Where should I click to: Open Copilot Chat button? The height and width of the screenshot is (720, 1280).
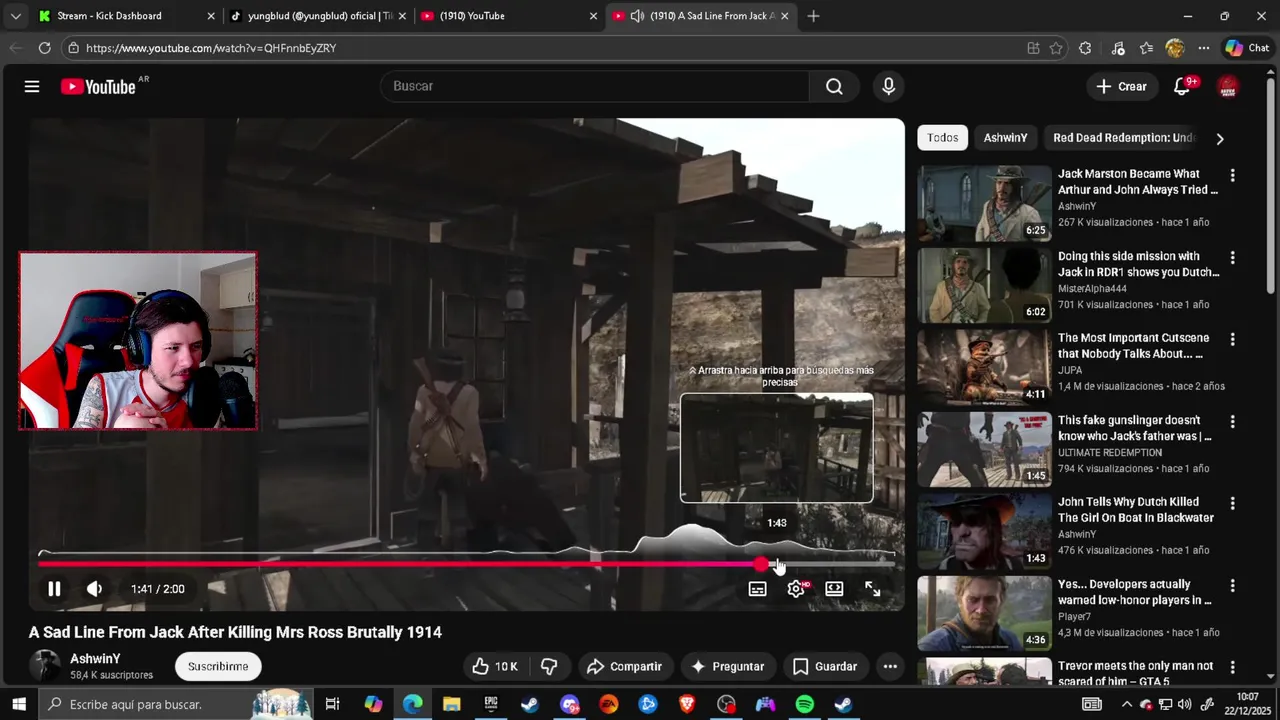pyautogui.click(x=1247, y=48)
